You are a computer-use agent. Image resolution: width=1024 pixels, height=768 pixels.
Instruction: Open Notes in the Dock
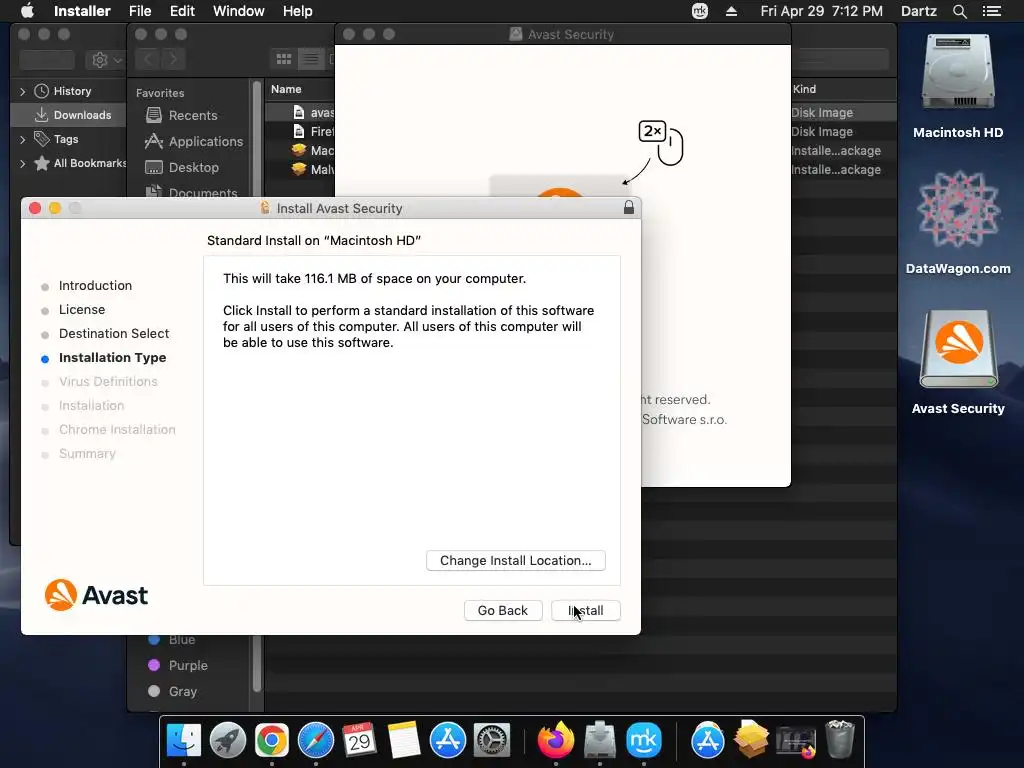404,740
